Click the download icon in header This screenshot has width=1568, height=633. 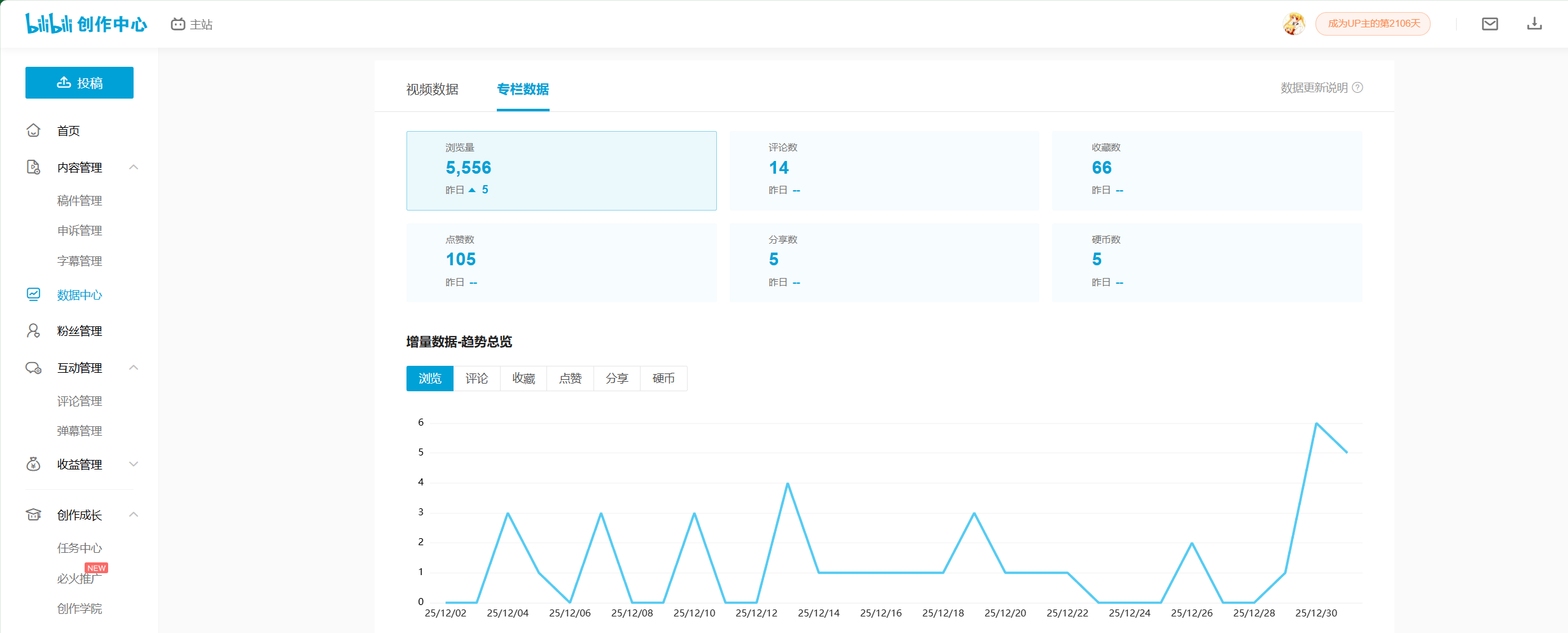pyautogui.click(x=1534, y=24)
